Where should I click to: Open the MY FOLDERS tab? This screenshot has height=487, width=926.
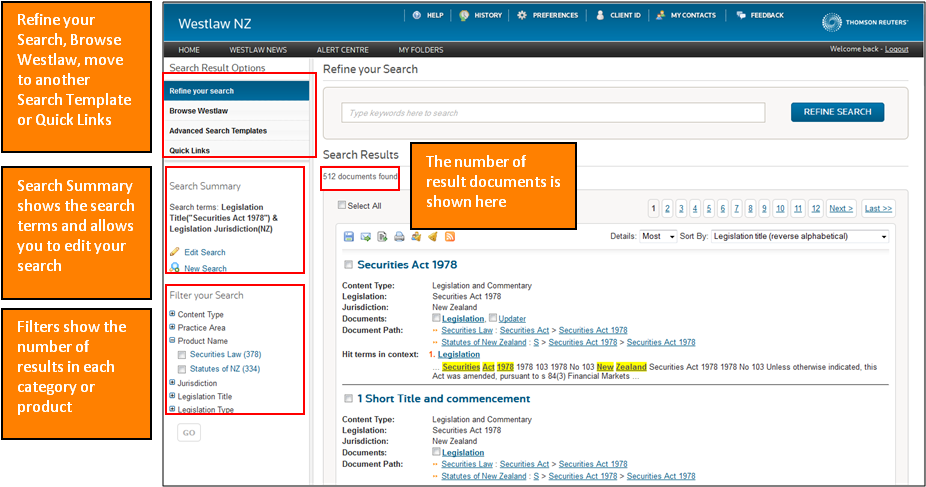[x=420, y=50]
